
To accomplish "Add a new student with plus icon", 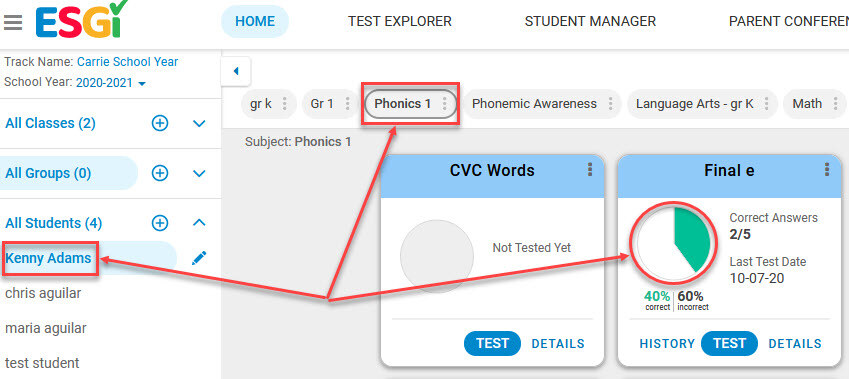I will pos(160,223).
